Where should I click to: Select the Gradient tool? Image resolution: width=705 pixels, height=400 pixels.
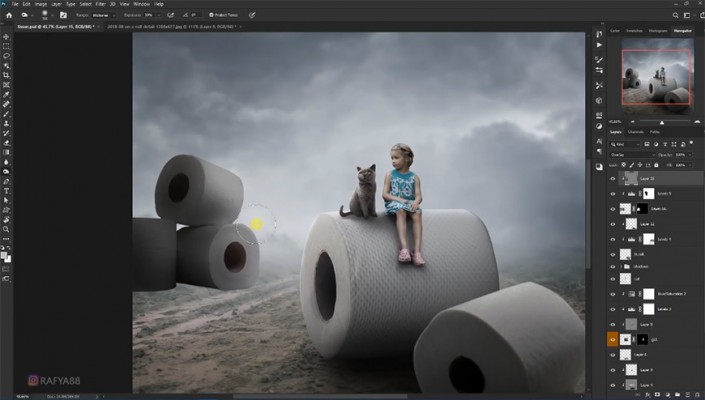click(6, 152)
